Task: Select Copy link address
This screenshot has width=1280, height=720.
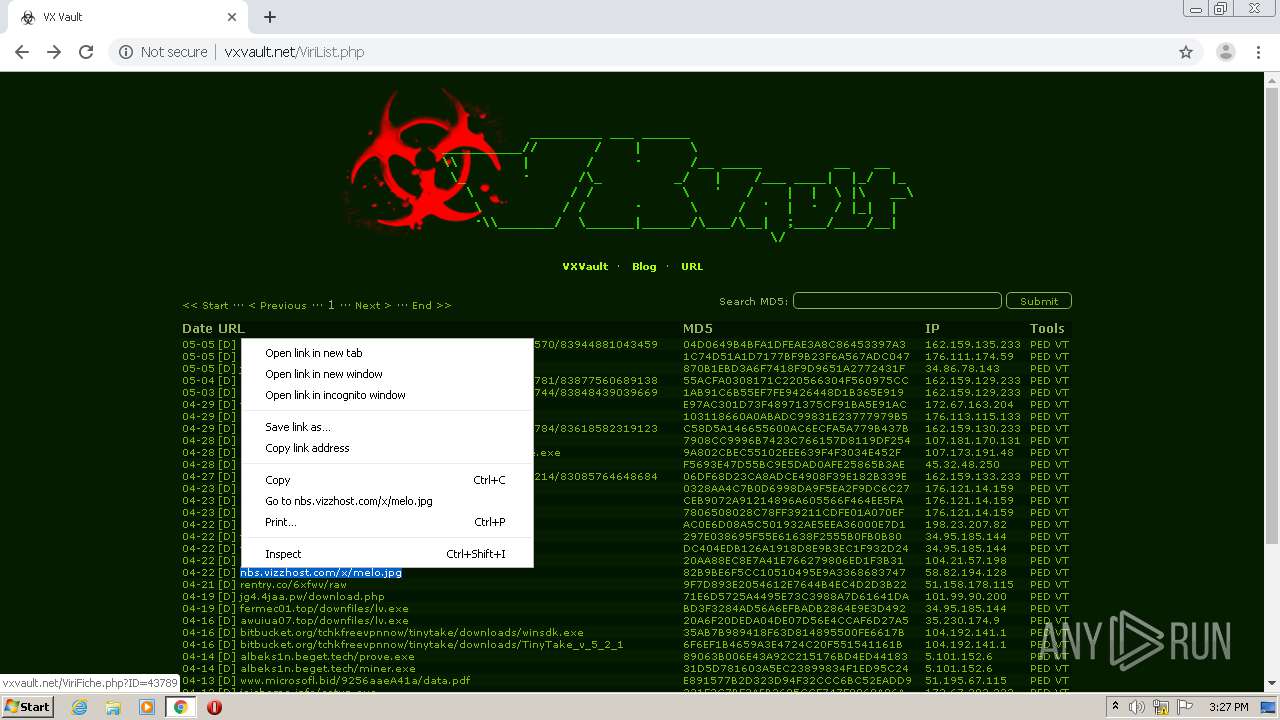Action: (x=387, y=448)
